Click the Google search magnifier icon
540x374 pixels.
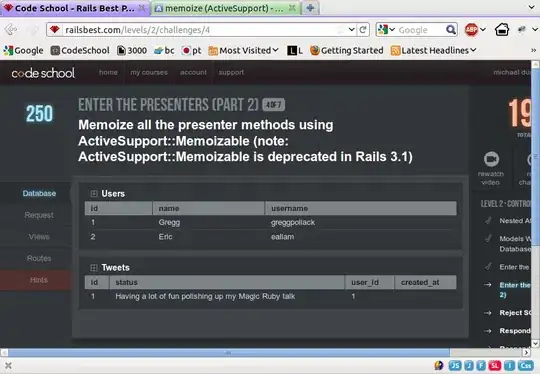click(450, 30)
